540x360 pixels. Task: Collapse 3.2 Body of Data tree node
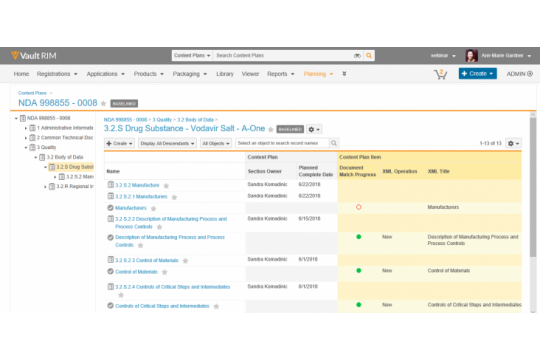pos(35,157)
